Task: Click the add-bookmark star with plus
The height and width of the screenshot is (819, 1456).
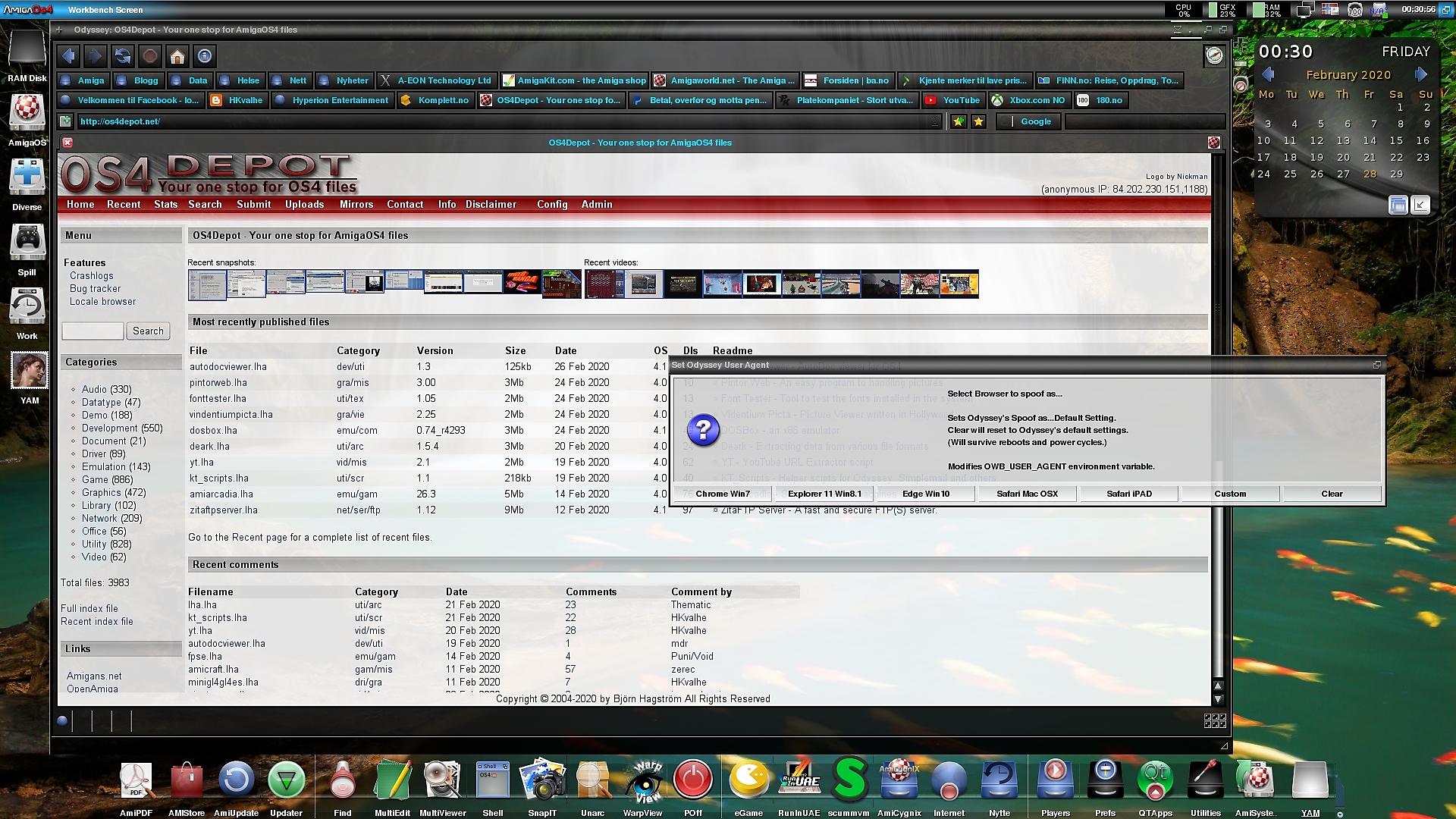Action: (x=959, y=121)
